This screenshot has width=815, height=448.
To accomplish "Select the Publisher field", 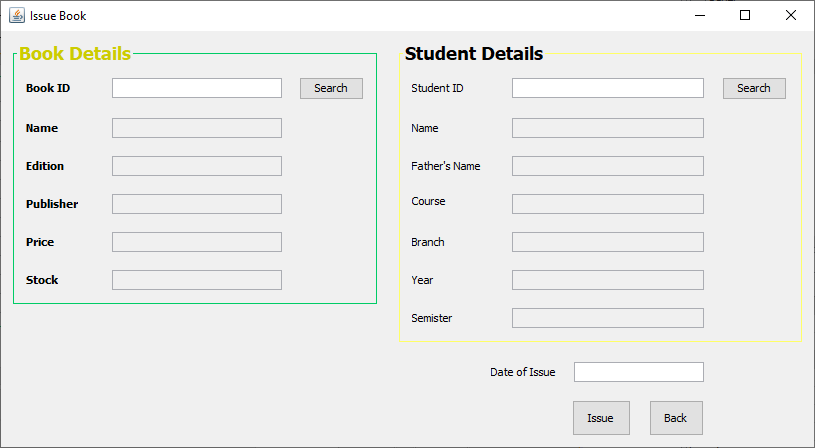I will [x=197, y=204].
